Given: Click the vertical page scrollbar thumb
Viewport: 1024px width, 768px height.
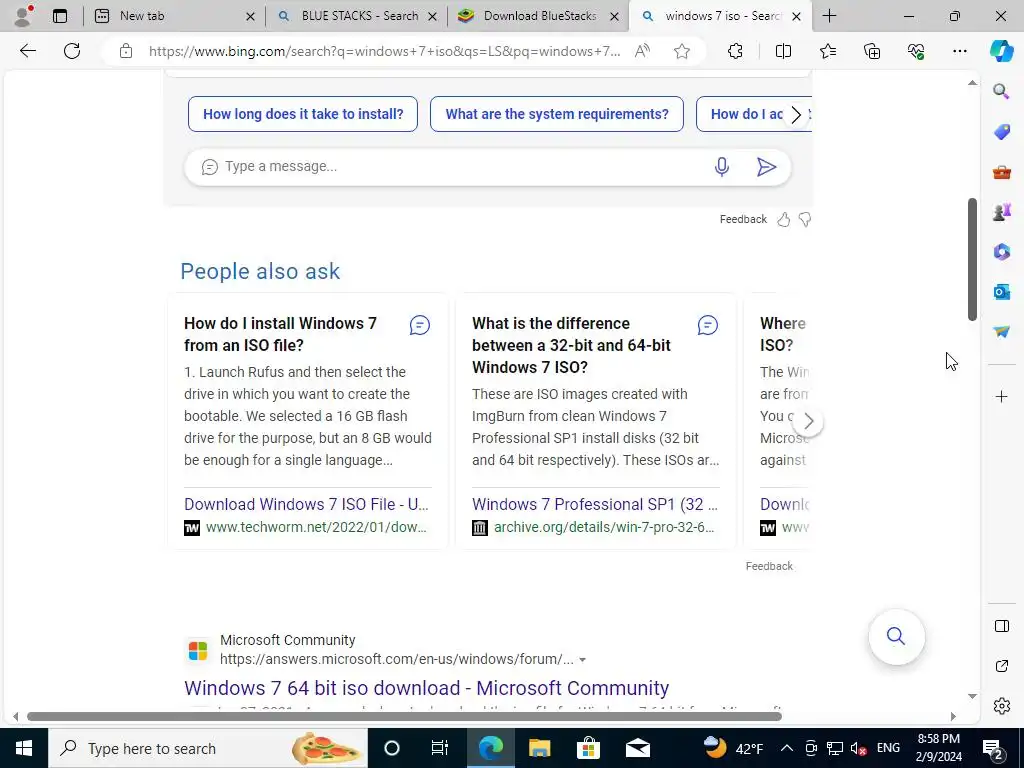Looking at the screenshot, I should 972,259.
